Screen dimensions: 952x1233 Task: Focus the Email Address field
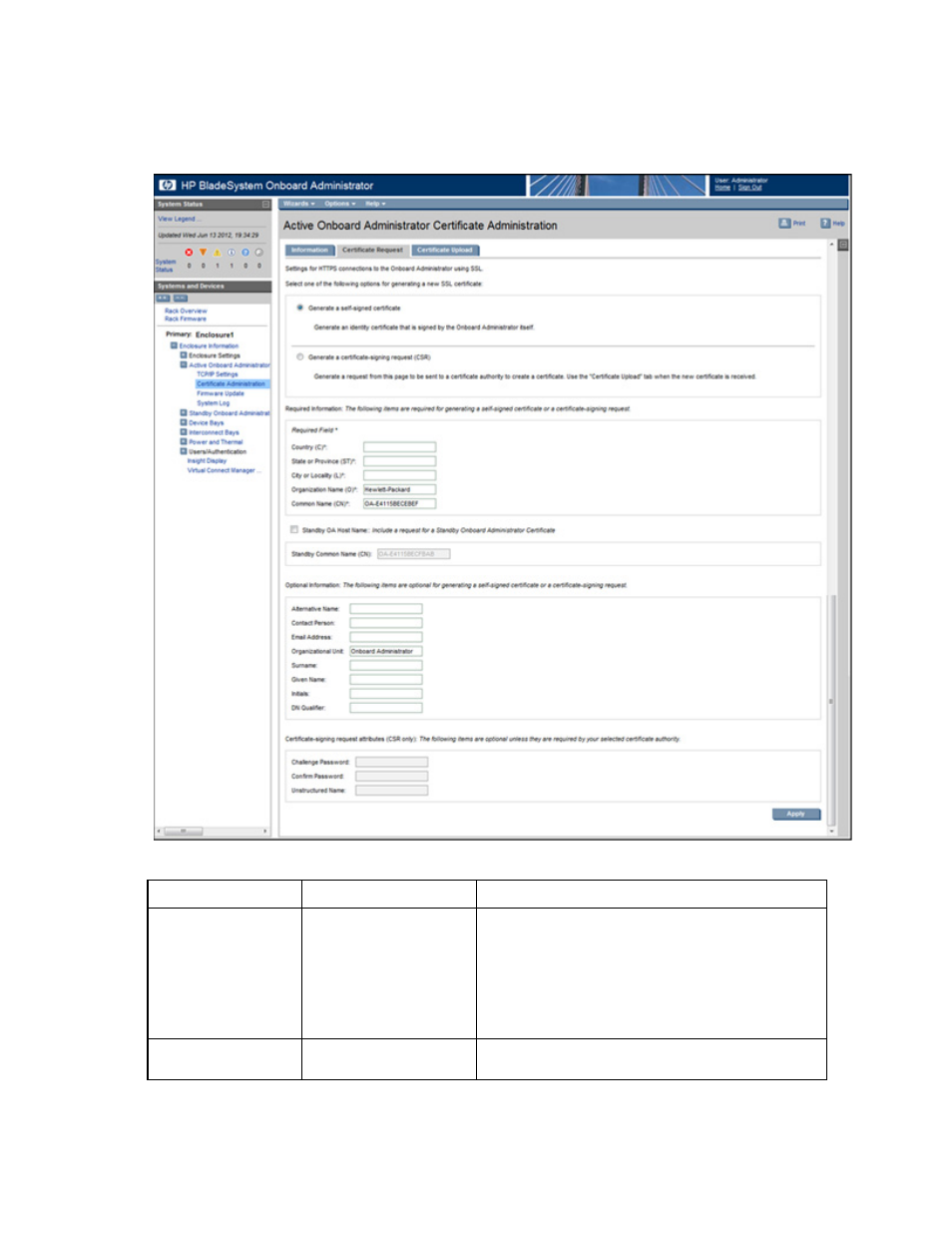[386, 637]
